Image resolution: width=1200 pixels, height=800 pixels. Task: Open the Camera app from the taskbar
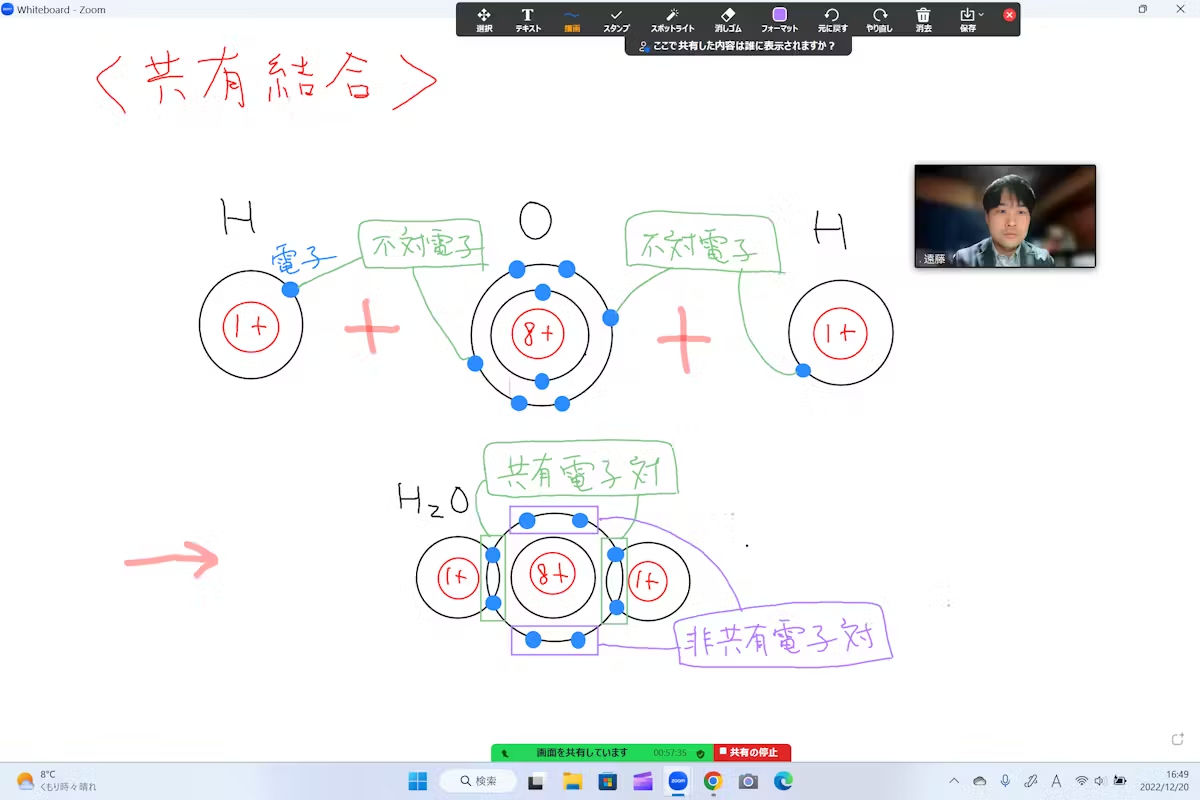click(748, 781)
